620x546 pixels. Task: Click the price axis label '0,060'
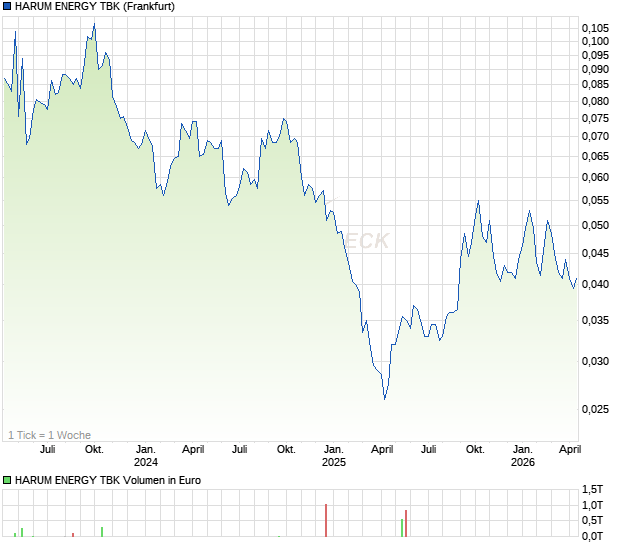[x=595, y=177]
